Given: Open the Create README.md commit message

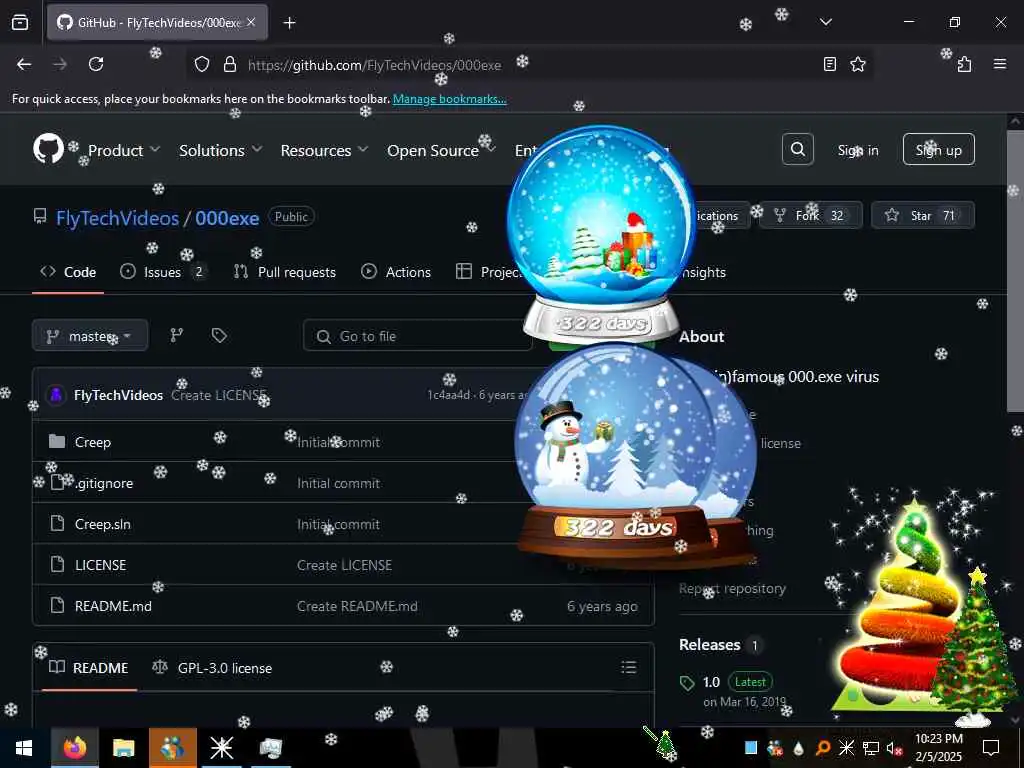Looking at the screenshot, I should [x=357, y=606].
